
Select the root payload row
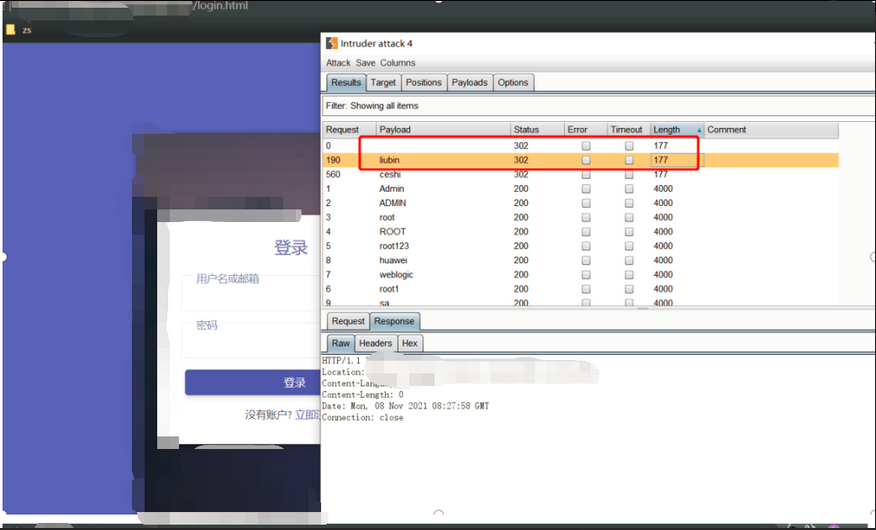(x=581, y=218)
